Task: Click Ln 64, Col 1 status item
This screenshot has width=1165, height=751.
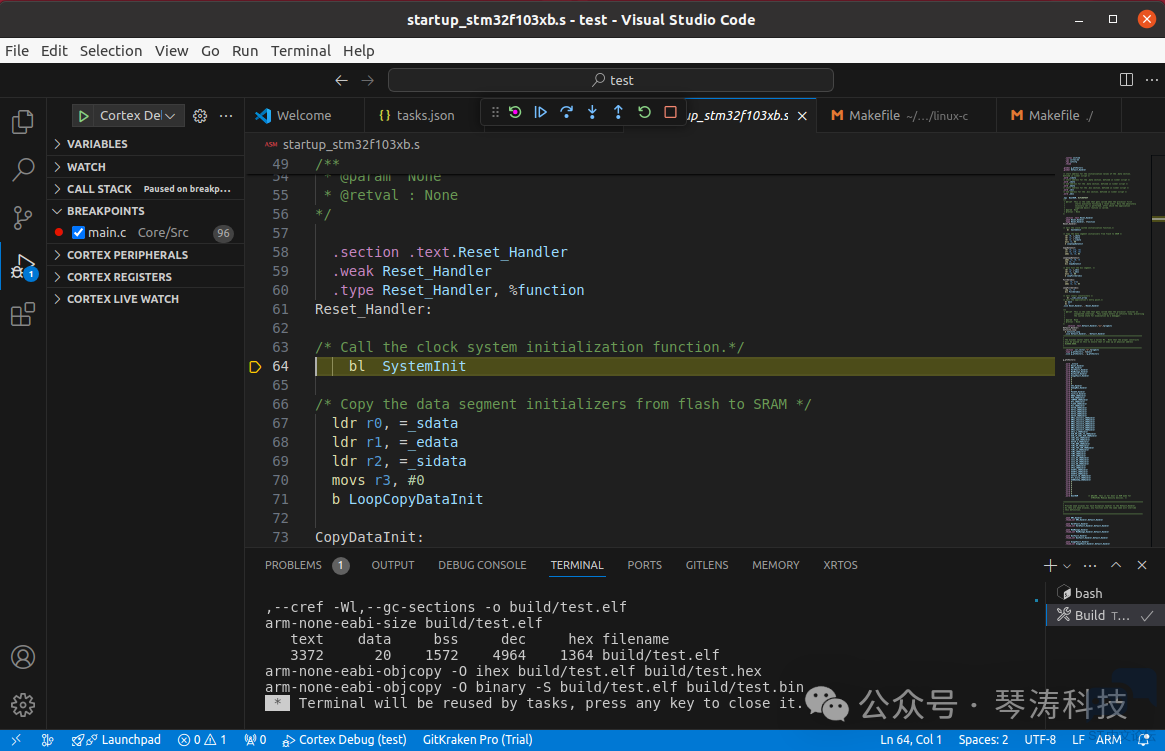Action: 911,740
